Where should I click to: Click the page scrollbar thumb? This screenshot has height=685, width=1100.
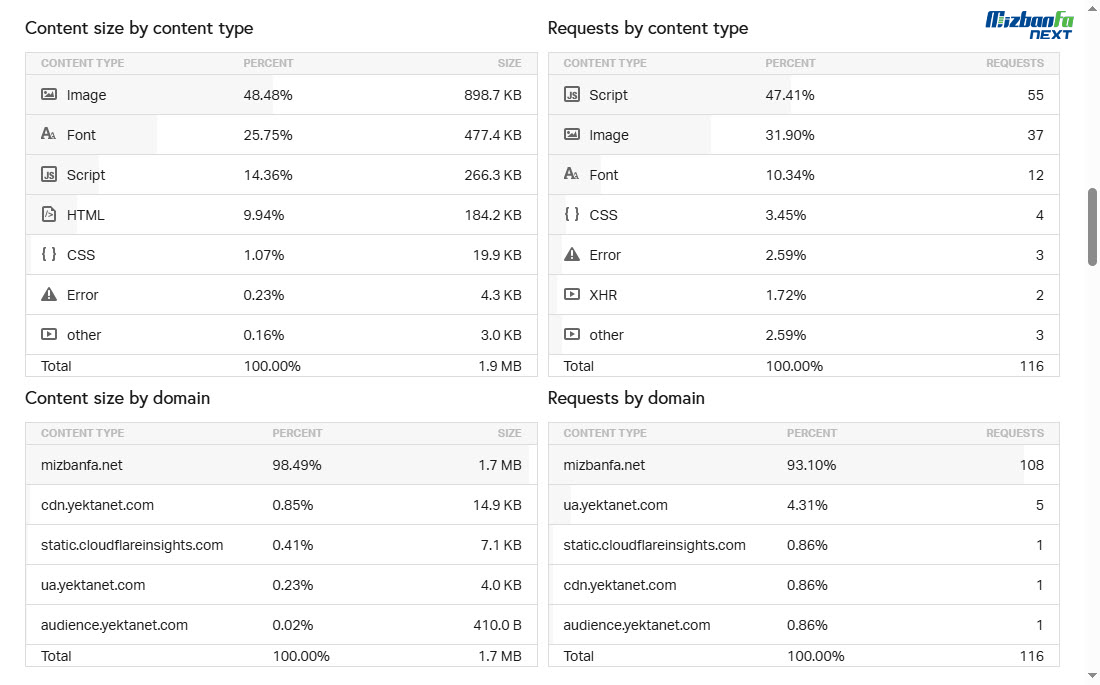point(1092,227)
